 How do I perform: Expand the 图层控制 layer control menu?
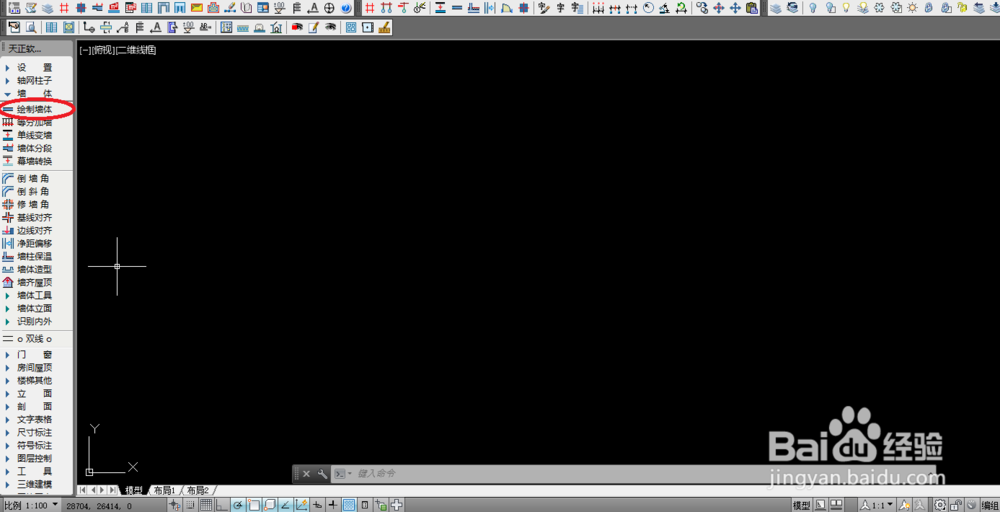pyautogui.click(x=35, y=458)
